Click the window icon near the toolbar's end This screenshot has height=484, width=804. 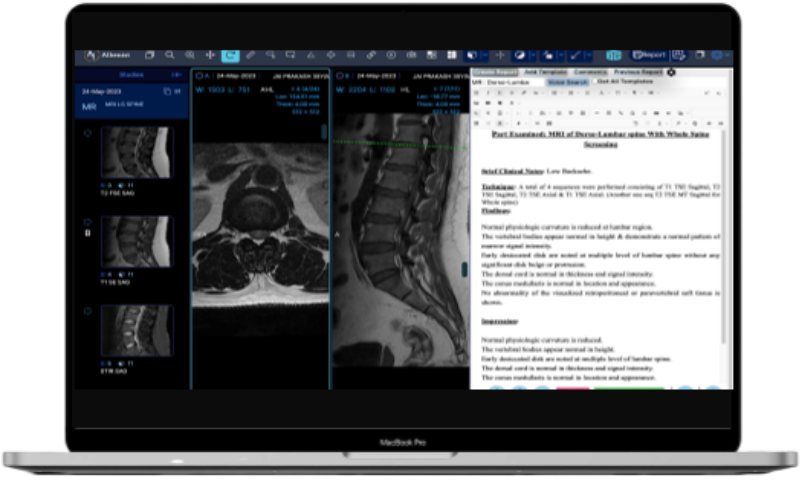point(699,55)
